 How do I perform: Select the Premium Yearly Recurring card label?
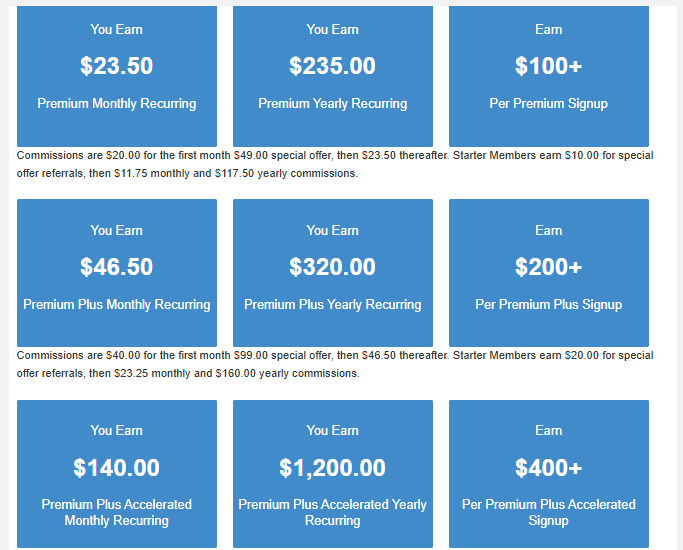click(x=332, y=104)
